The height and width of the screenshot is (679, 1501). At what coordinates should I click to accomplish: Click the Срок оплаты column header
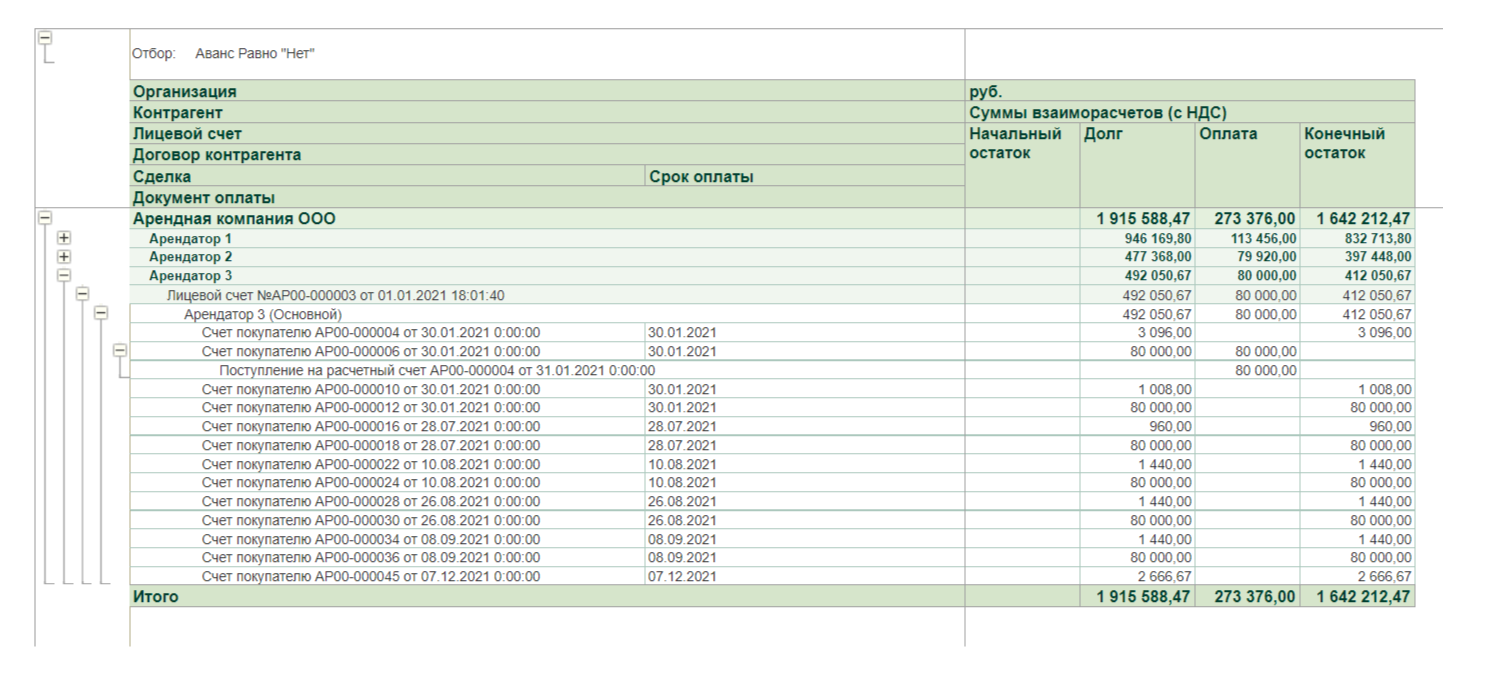pos(701,177)
